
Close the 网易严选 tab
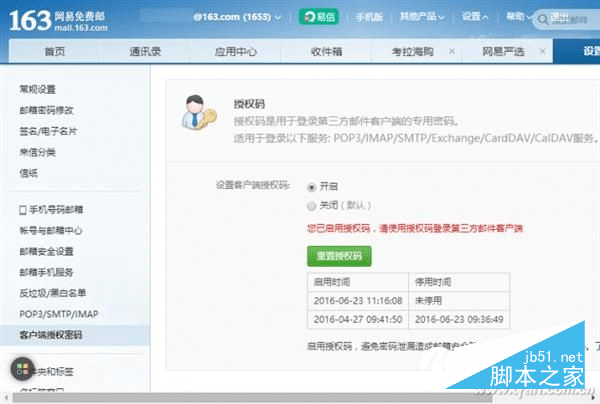542,51
